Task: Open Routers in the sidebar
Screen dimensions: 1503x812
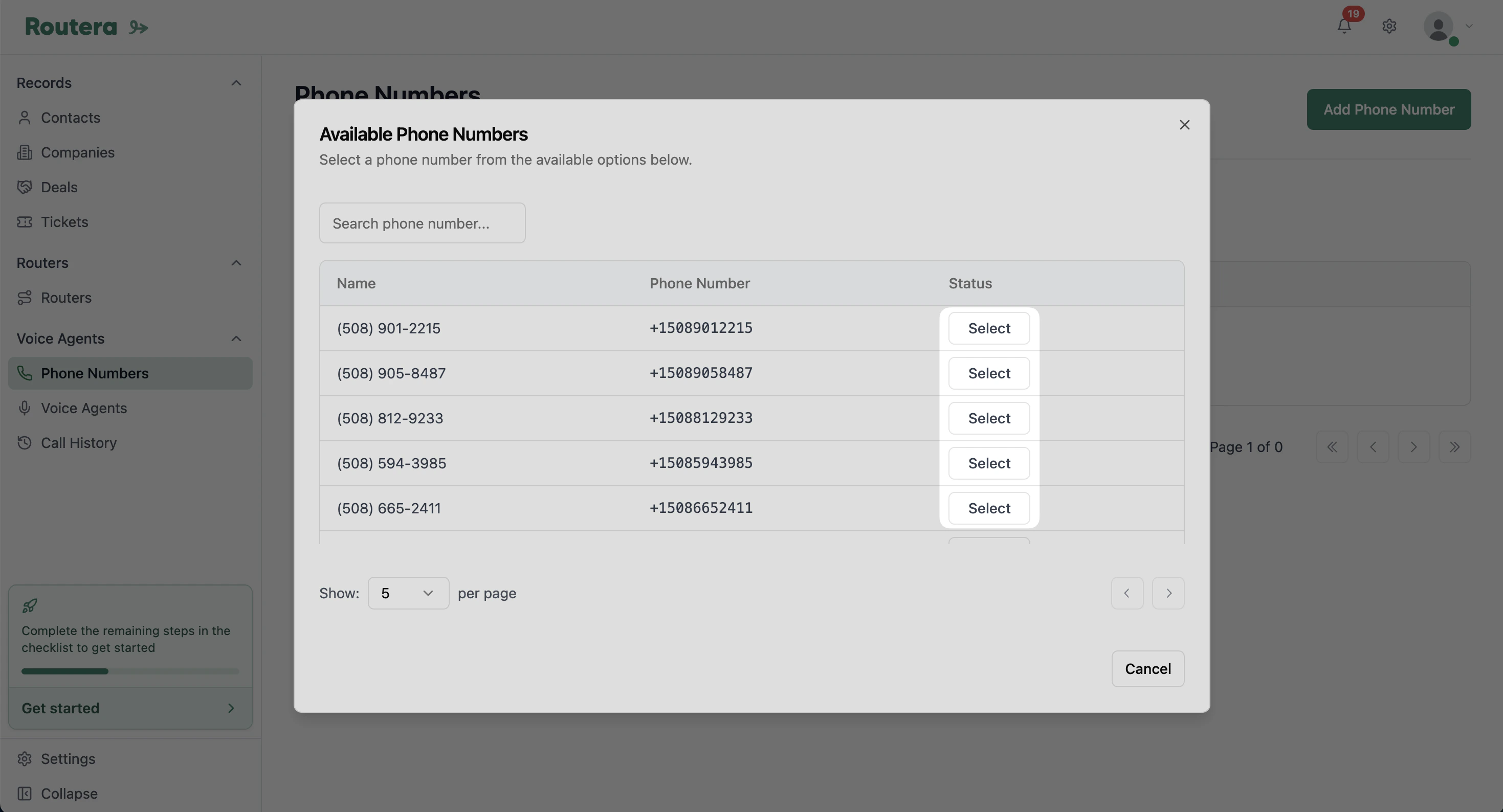Action: [x=130, y=298]
